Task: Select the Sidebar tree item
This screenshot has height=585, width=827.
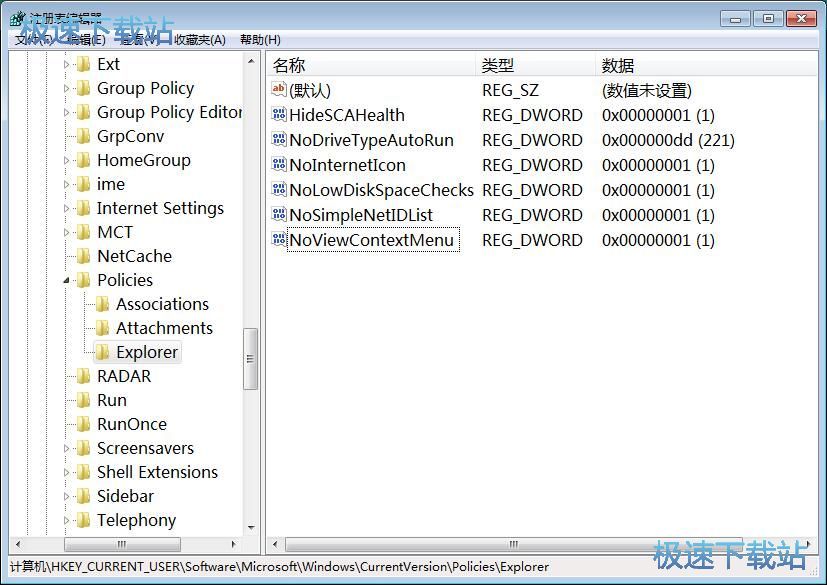Action: pyautogui.click(x=126, y=496)
